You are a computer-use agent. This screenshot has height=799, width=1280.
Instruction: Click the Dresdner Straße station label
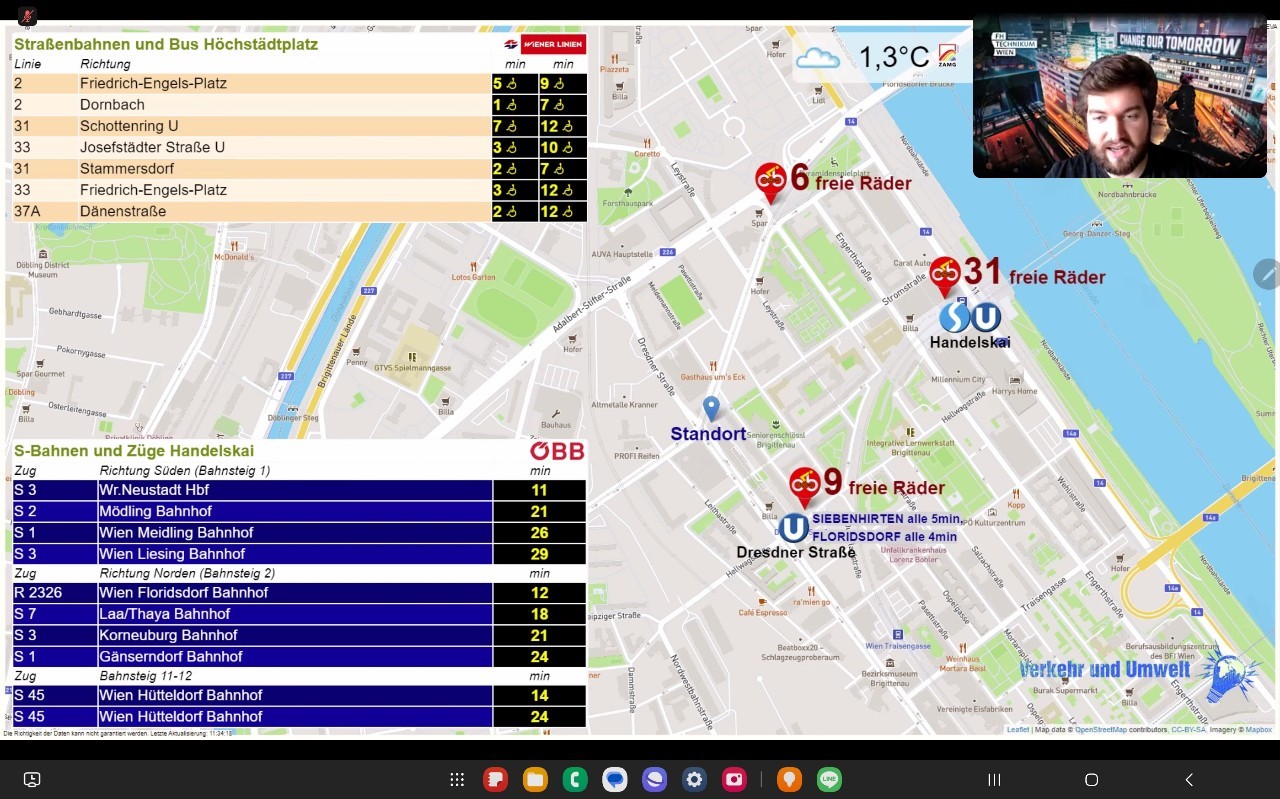(x=796, y=552)
